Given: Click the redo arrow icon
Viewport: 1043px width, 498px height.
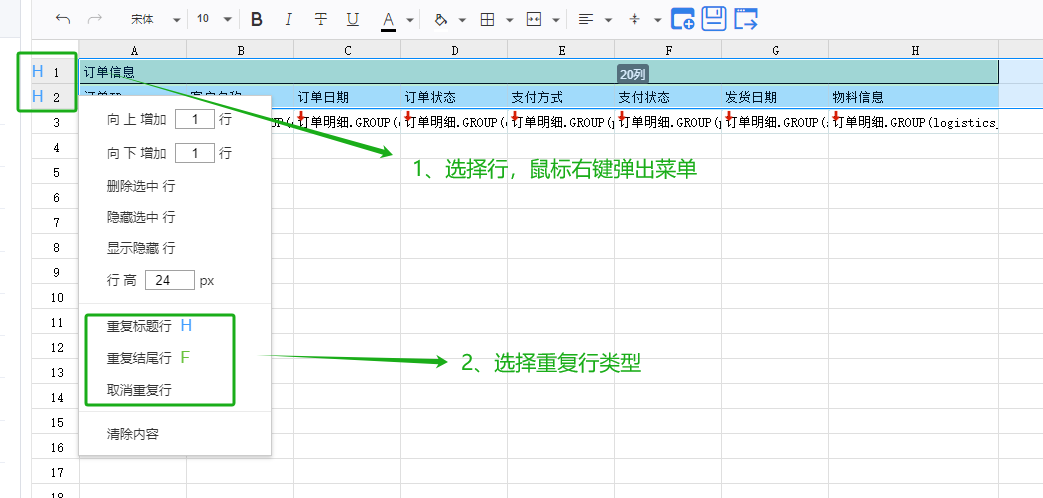Looking at the screenshot, I should pyautogui.click(x=95, y=19).
